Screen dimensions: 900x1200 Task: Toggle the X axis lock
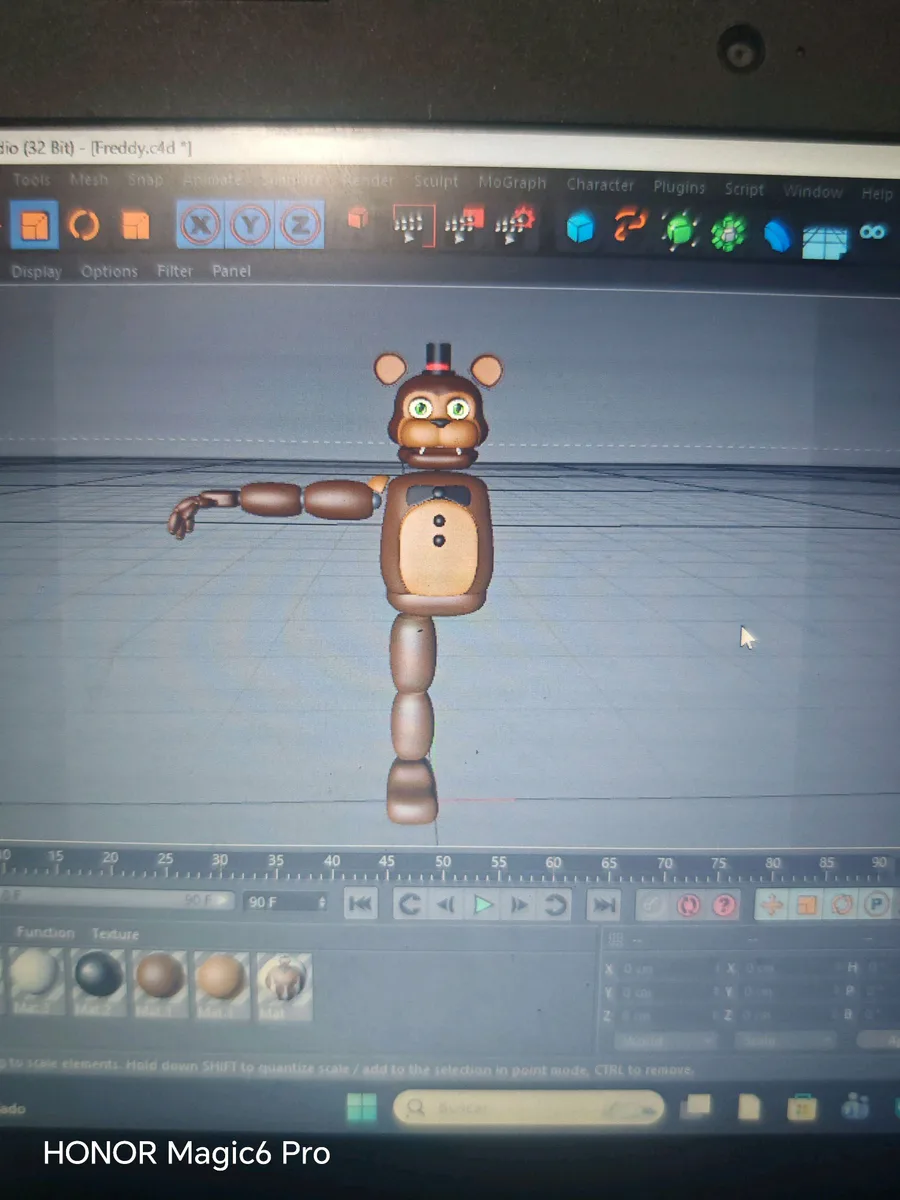(x=200, y=225)
